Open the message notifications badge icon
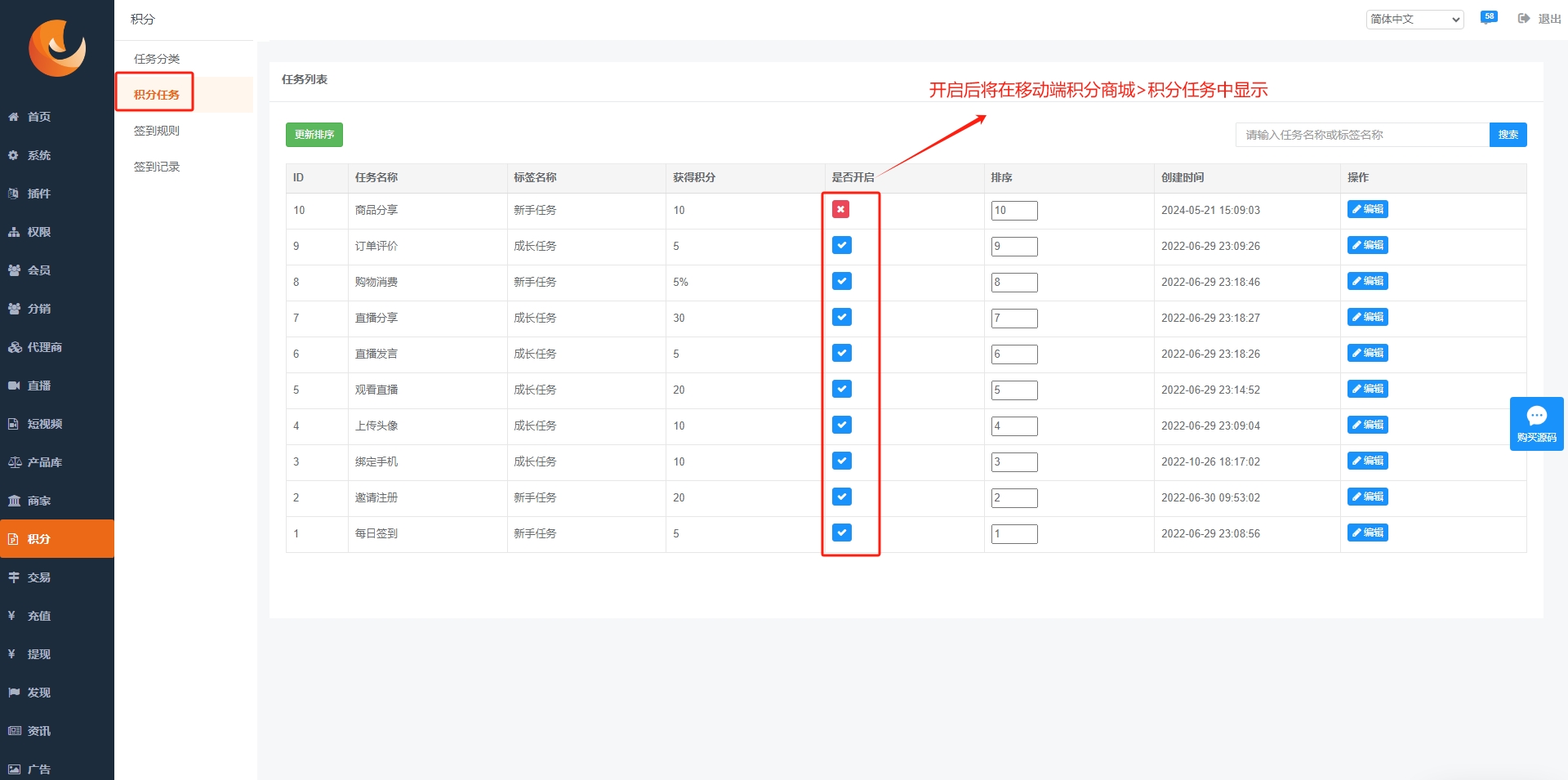This screenshot has height=780, width=1568. point(1489,18)
